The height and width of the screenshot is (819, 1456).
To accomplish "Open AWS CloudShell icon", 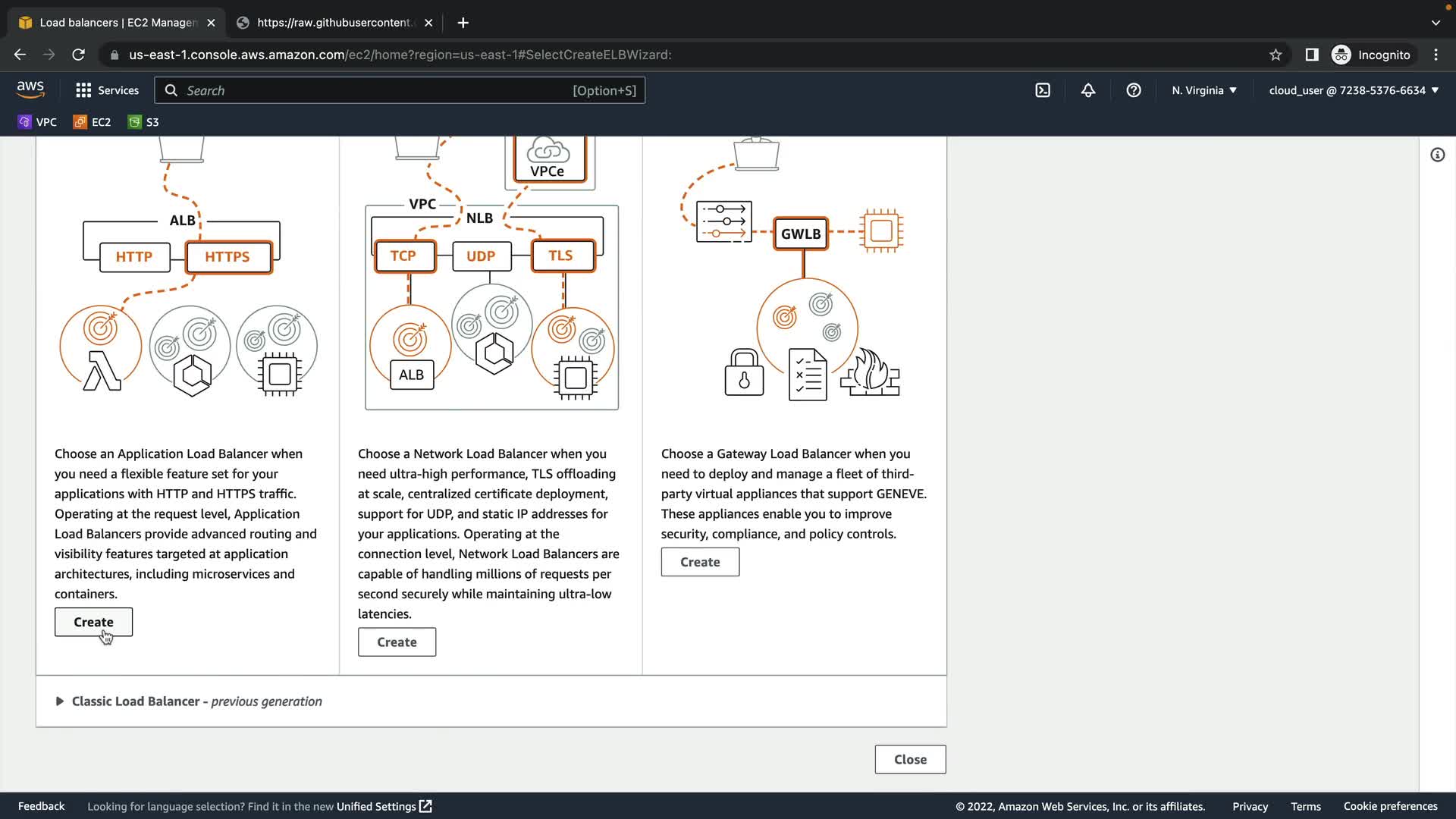I will (1043, 90).
